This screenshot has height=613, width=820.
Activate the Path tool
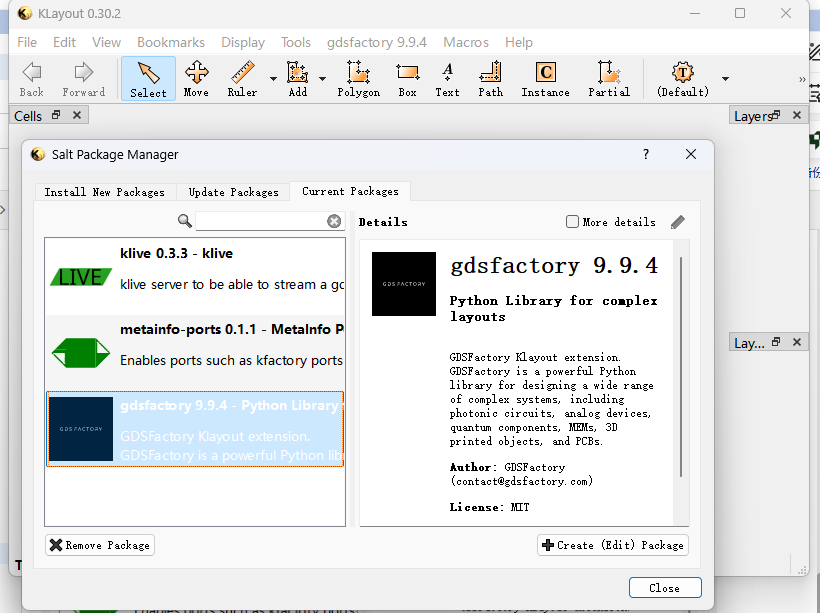[x=490, y=79]
